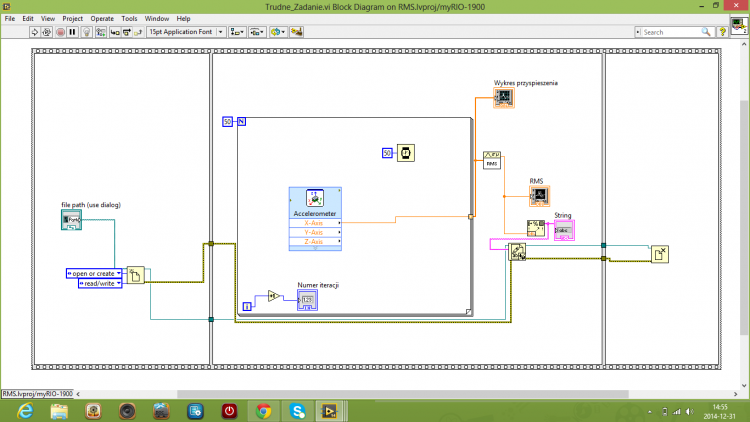Image resolution: width=750 pixels, height=422 pixels.
Task: Click the RMS.lvproj/myRIO-1900 context label
Action: pyautogui.click(x=38, y=394)
